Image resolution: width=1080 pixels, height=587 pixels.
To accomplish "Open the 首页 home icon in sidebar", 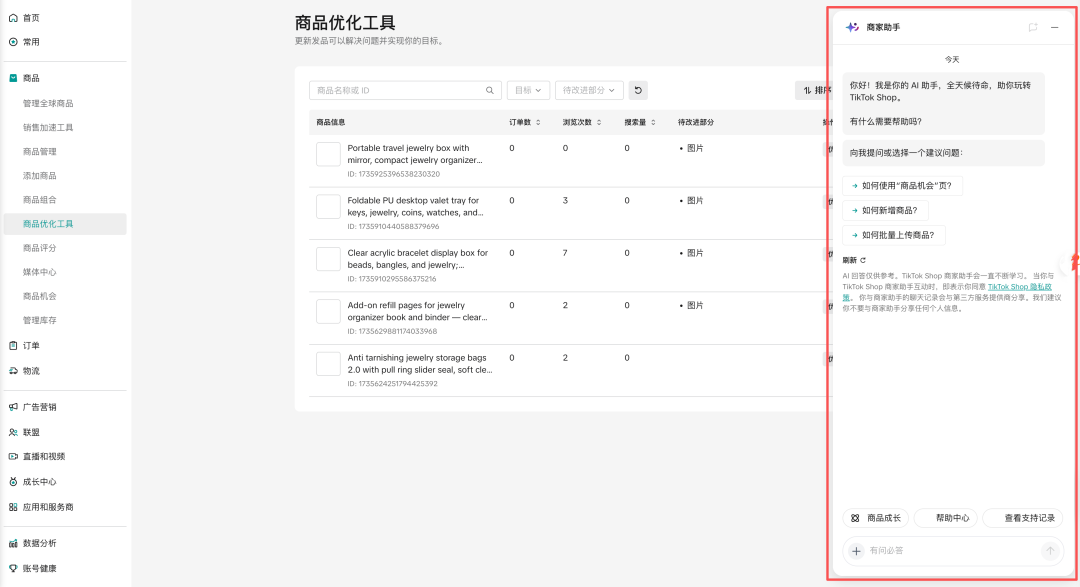I will click(13, 18).
